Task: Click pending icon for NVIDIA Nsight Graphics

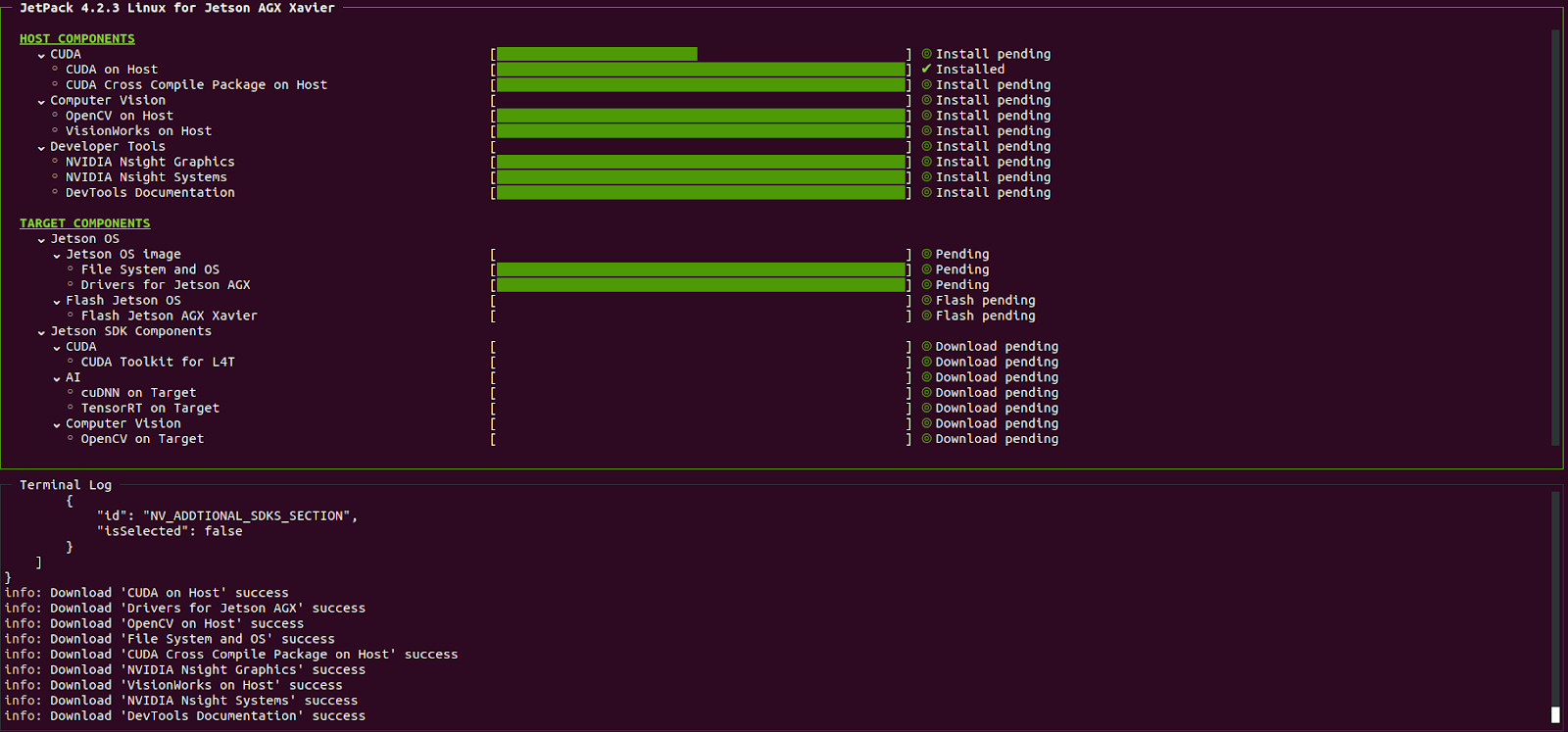Action: point(926,162)
